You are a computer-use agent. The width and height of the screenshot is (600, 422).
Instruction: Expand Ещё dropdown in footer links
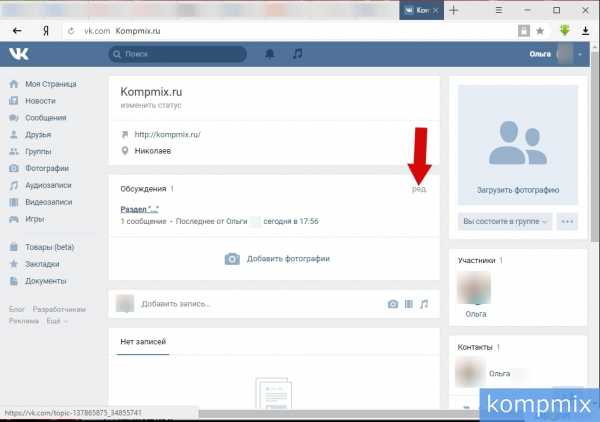57,321
